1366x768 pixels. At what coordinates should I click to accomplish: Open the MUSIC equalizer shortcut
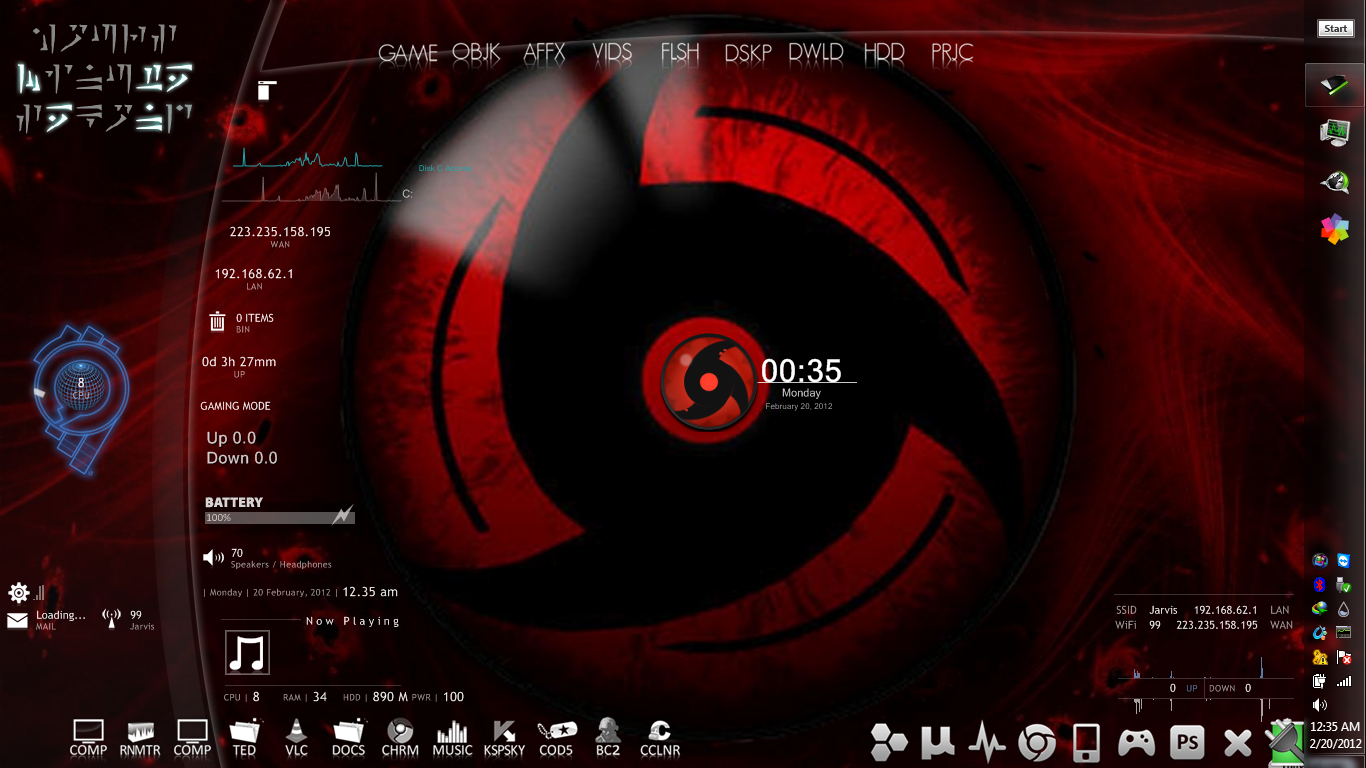click(x=452, y=738)
